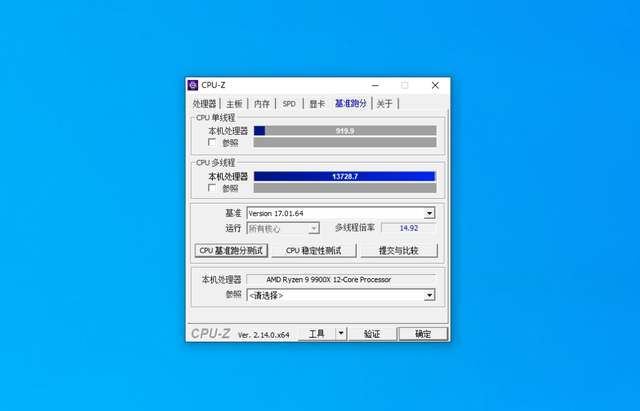Close the CPU-Z window
Viewport: 640px width, 411px height.
[x=435, y=85]
